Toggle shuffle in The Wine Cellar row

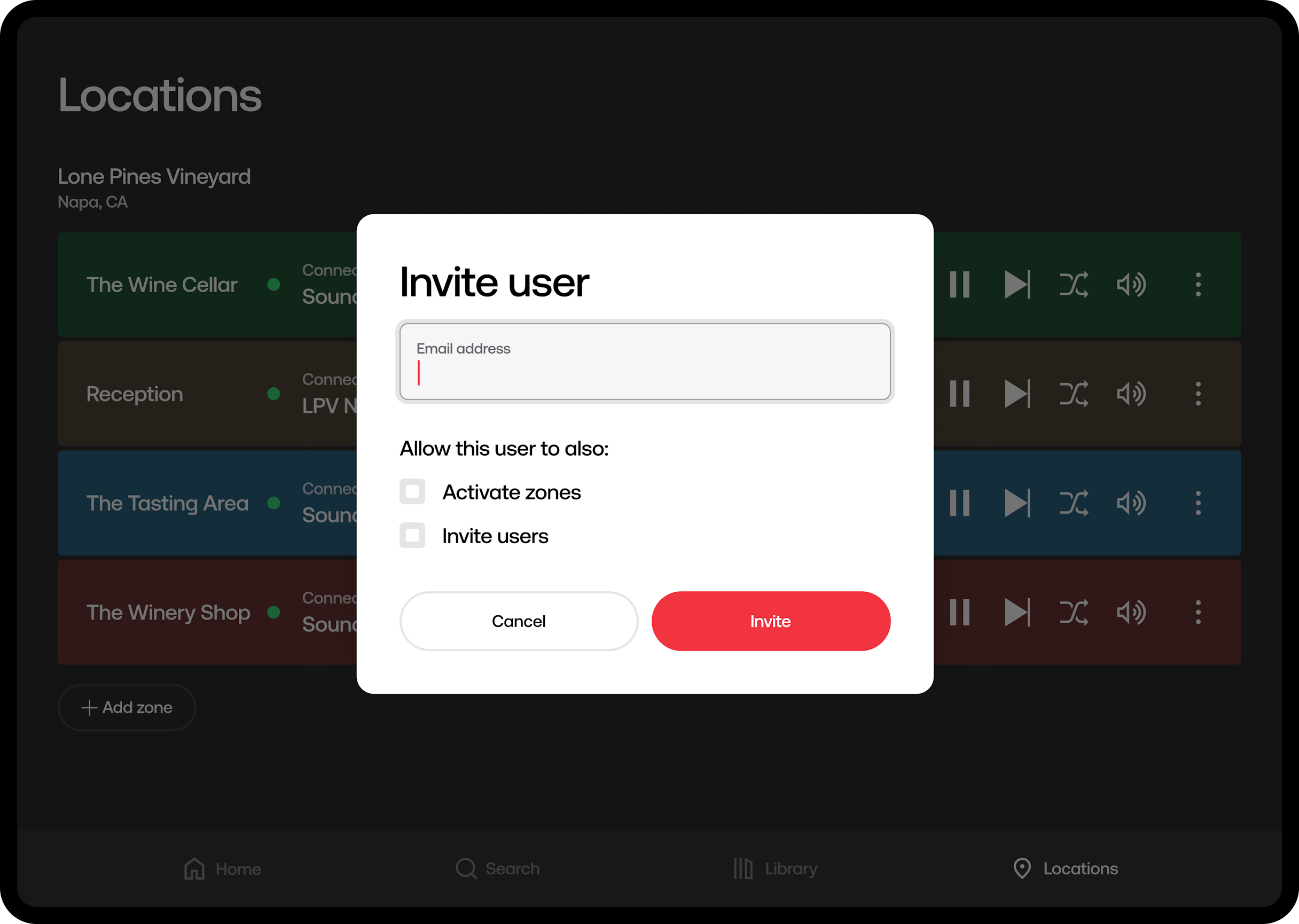point(1074,285)
